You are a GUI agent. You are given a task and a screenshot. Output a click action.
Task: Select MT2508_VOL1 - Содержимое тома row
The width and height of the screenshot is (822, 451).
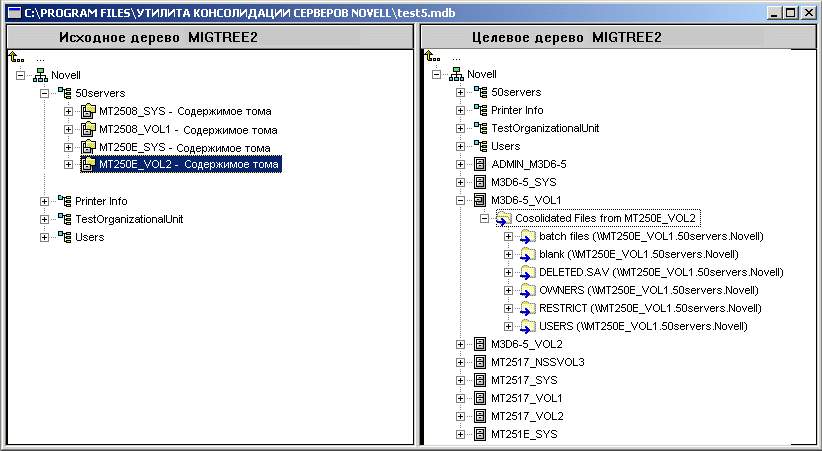[188, 130]
